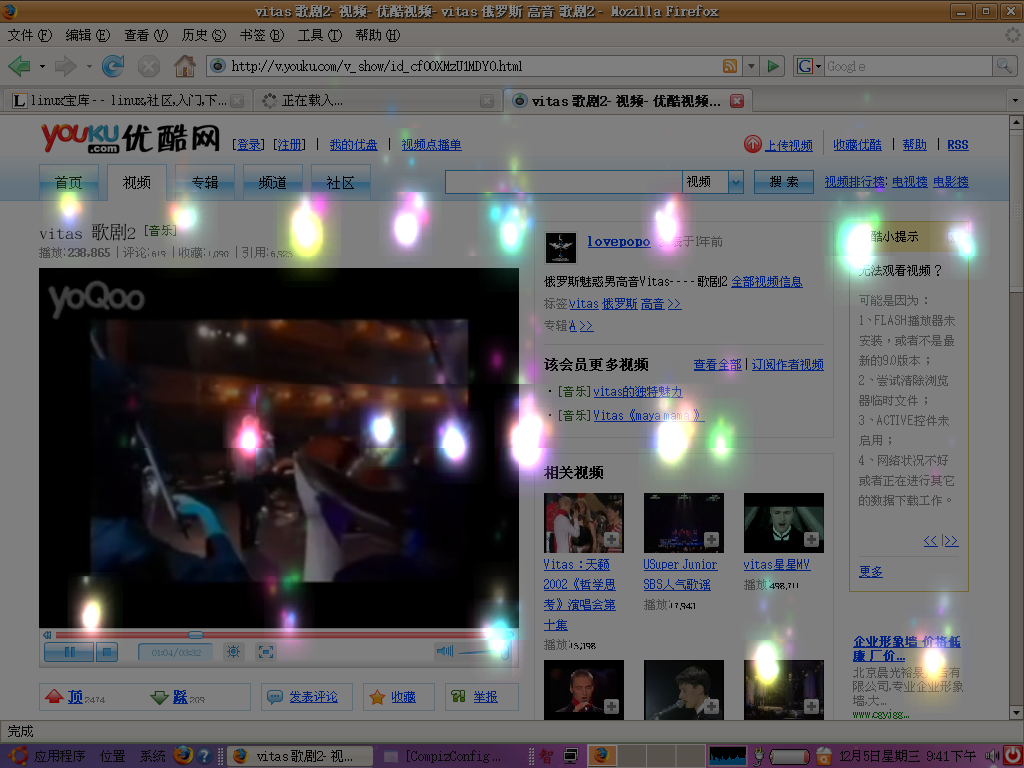Screen dimensions: 1024x768
Task: Open the Youku search type dropdown
Action: [x=735, y=182]
